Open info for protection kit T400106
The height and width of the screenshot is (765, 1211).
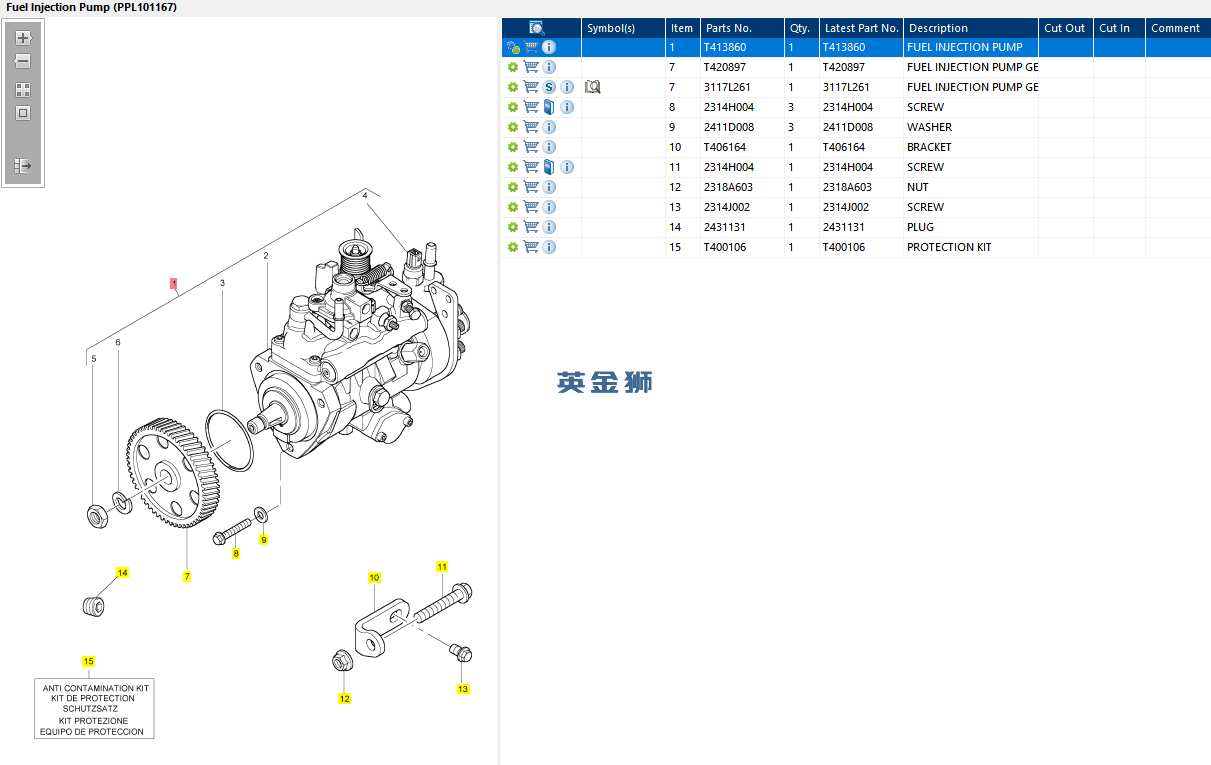[x=549, y=247]
